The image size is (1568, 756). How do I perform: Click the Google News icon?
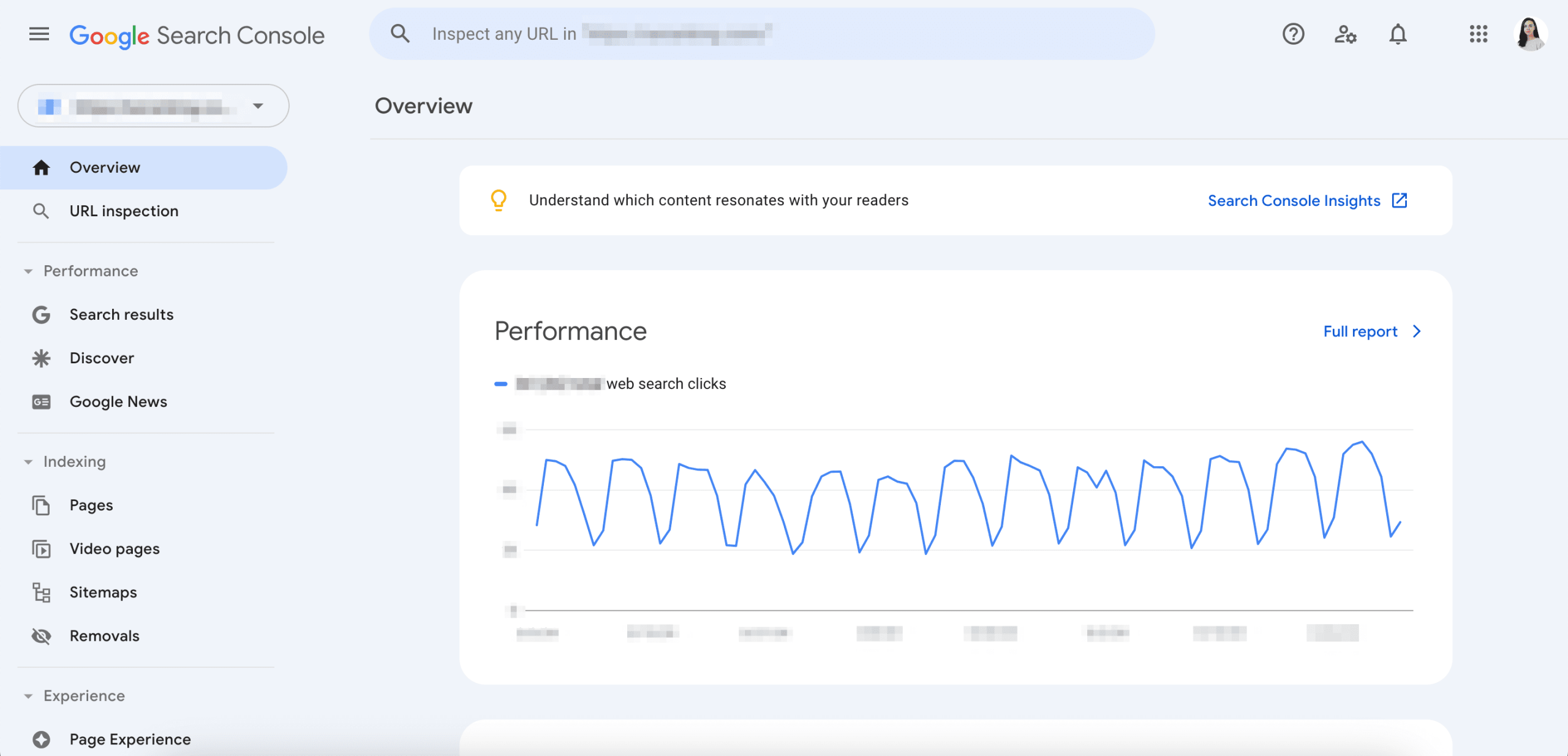click(x=41, y=402)
